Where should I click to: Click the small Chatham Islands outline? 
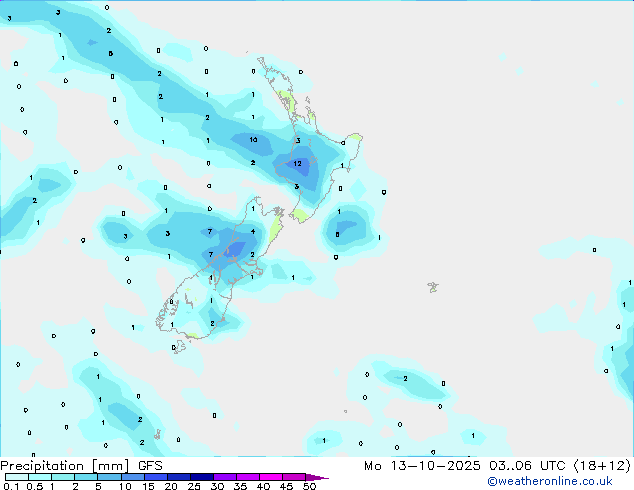[x=433, y=287]
